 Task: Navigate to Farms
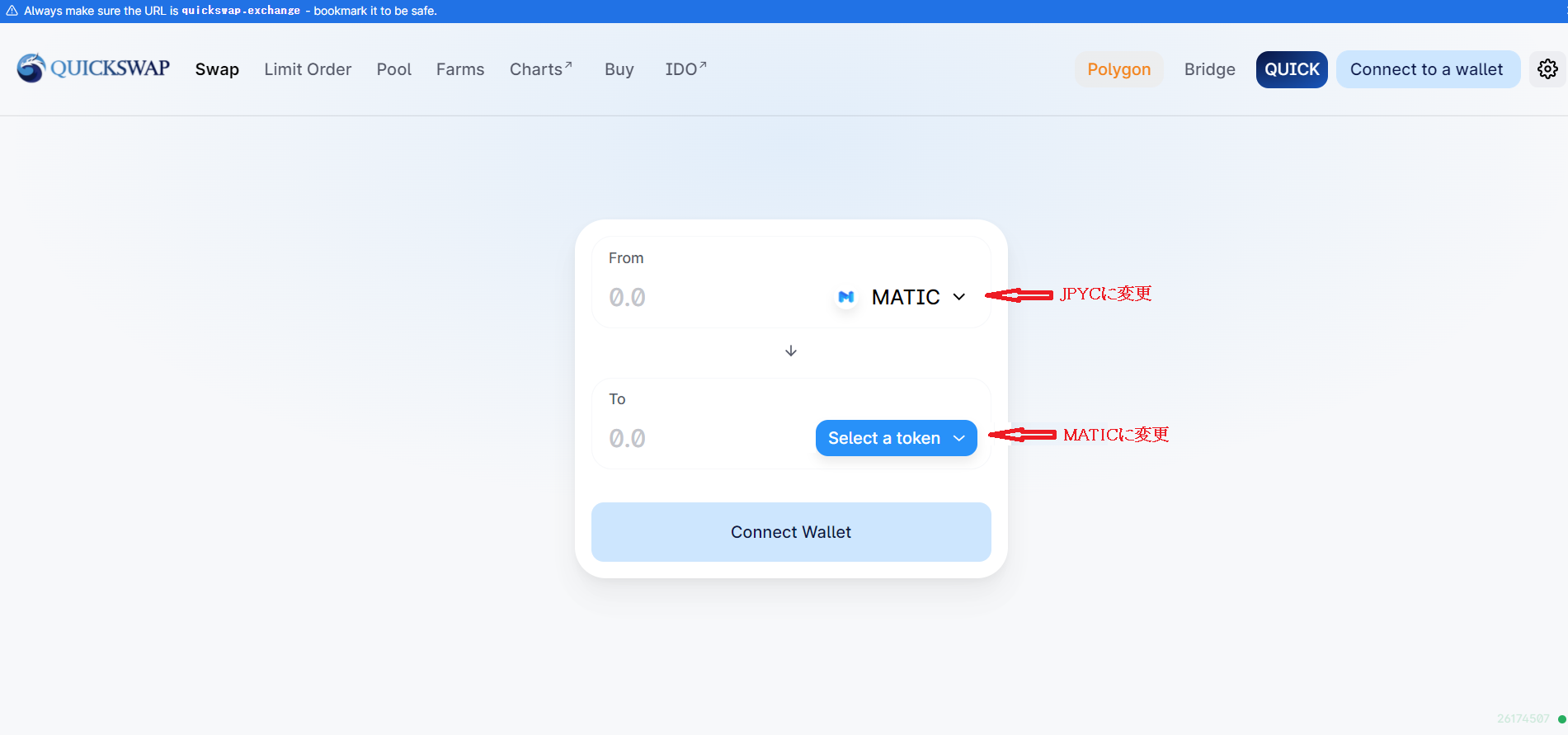click(x=460, y=69)
